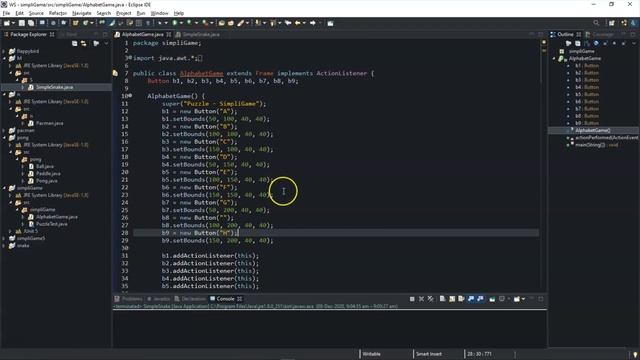Image resolution: width=640 pixels, height=360 pixels.
Task: Click the New Java Class toolbar icon
Action: [x=86, y=23]
